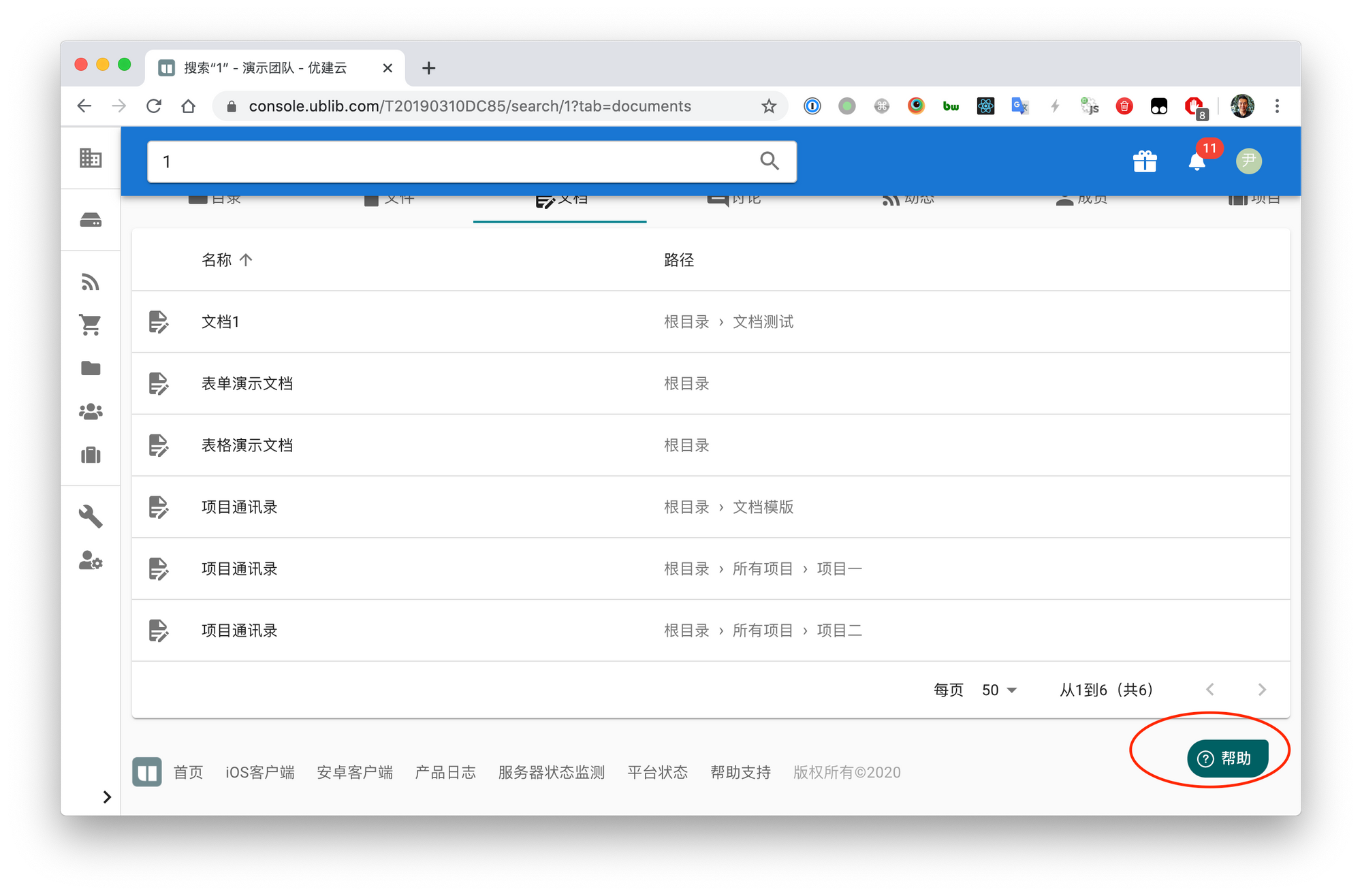Expand the sidebar with bottom chevron
Viewport: 1362px width, 896px height.
pyautogui.click(x=107, y=797)
